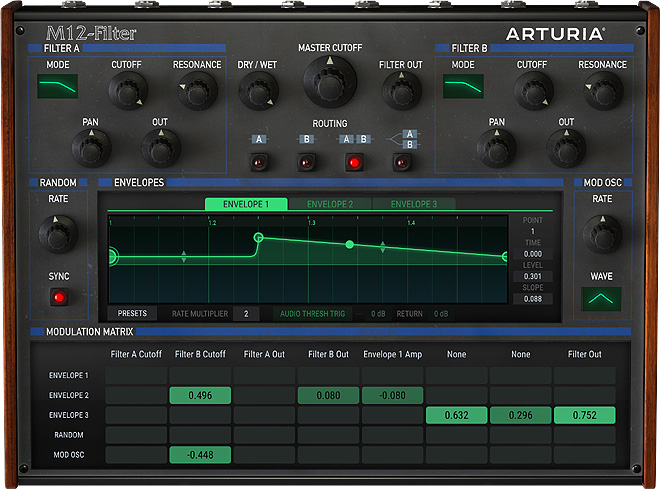Open the Envelope 1 Amp destination column header
The width and height of the screenshot is (660, 489).
(x=392, y=354)
